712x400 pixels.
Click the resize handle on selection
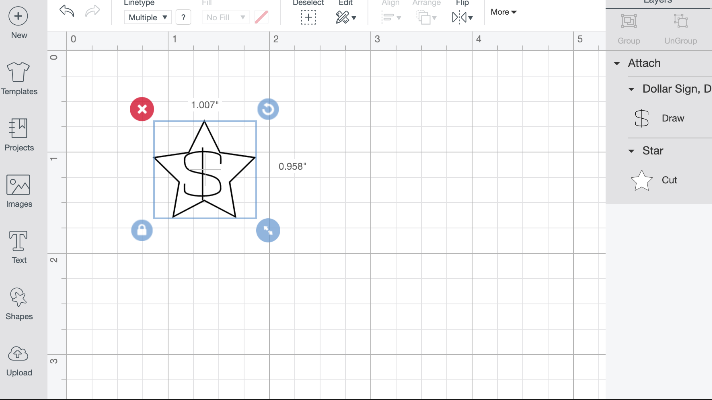coord(268,230)
